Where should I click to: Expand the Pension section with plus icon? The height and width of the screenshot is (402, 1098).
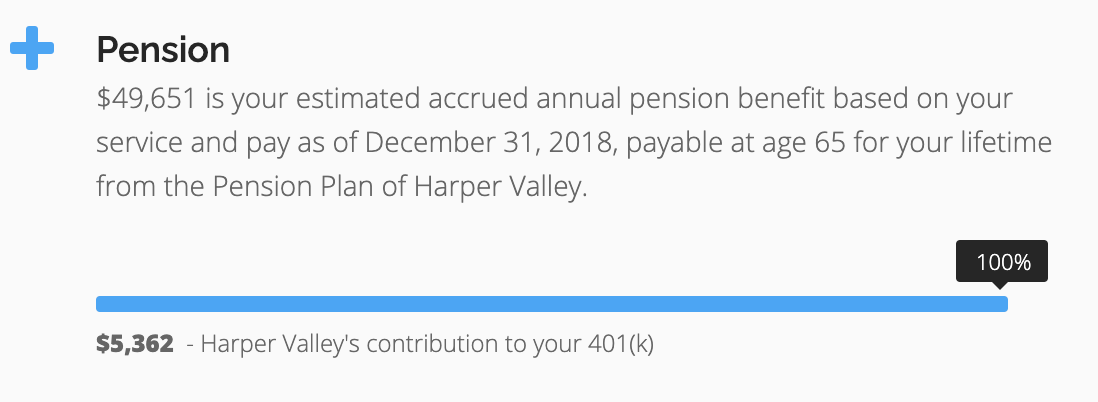click(31, 50)
